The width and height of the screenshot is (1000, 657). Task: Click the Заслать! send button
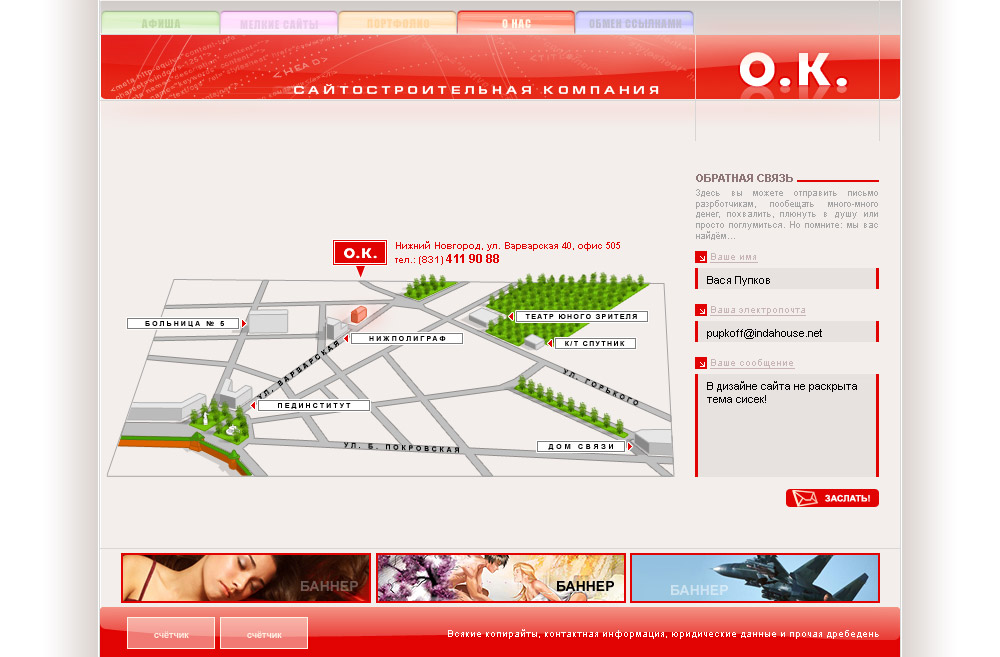coord(832,498)
